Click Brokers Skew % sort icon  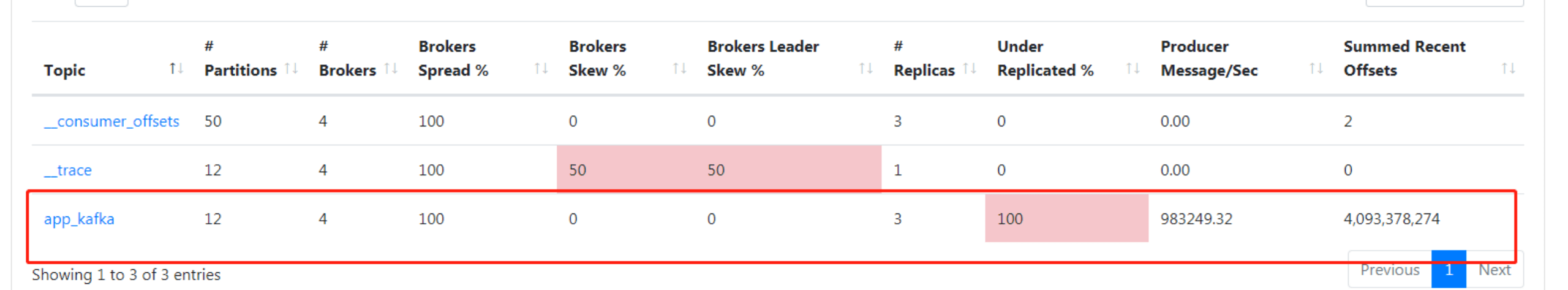[679, 69]
